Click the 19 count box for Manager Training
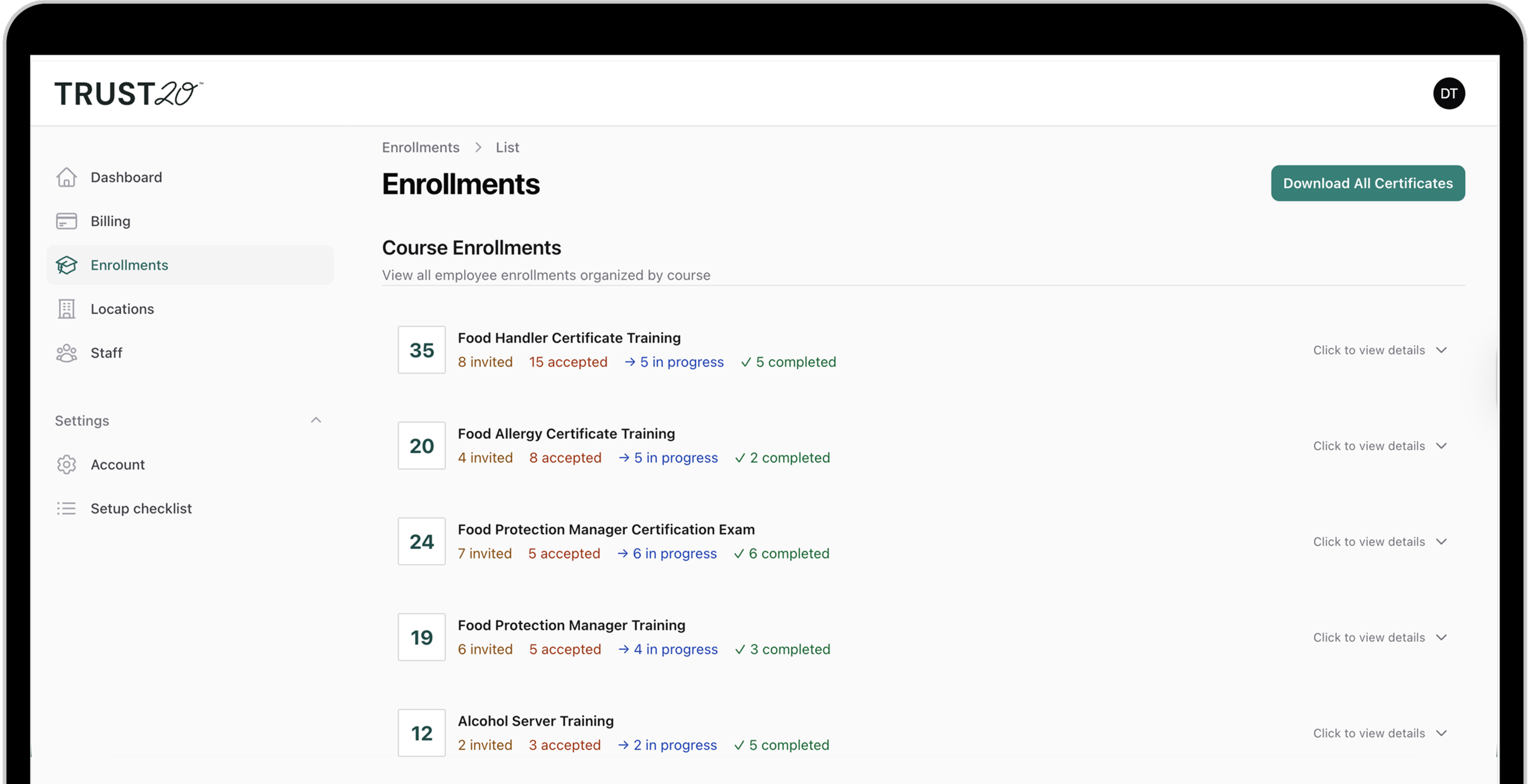 (x=422, y=637)
